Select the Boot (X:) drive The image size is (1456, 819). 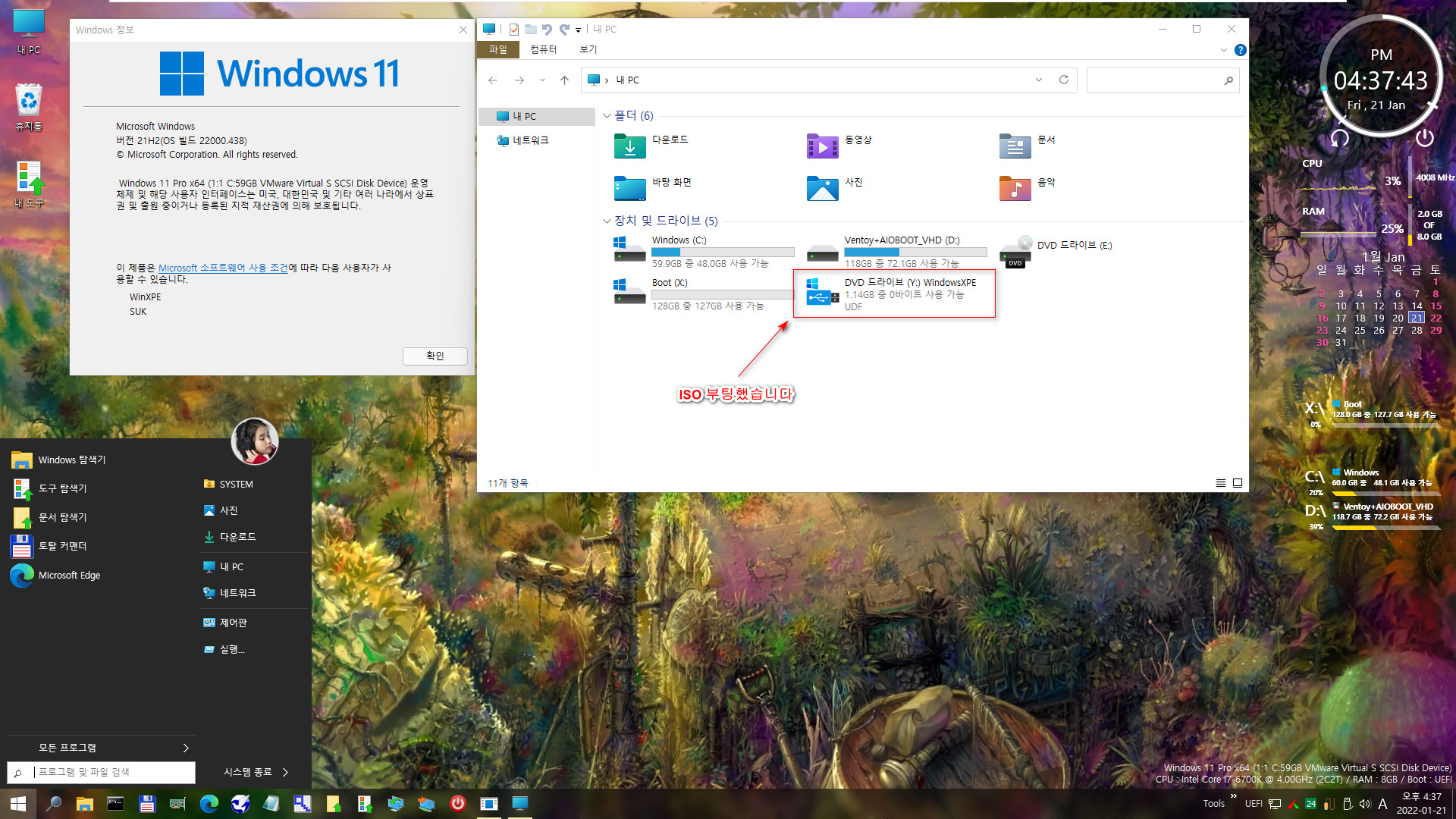(x=704, y=293)
